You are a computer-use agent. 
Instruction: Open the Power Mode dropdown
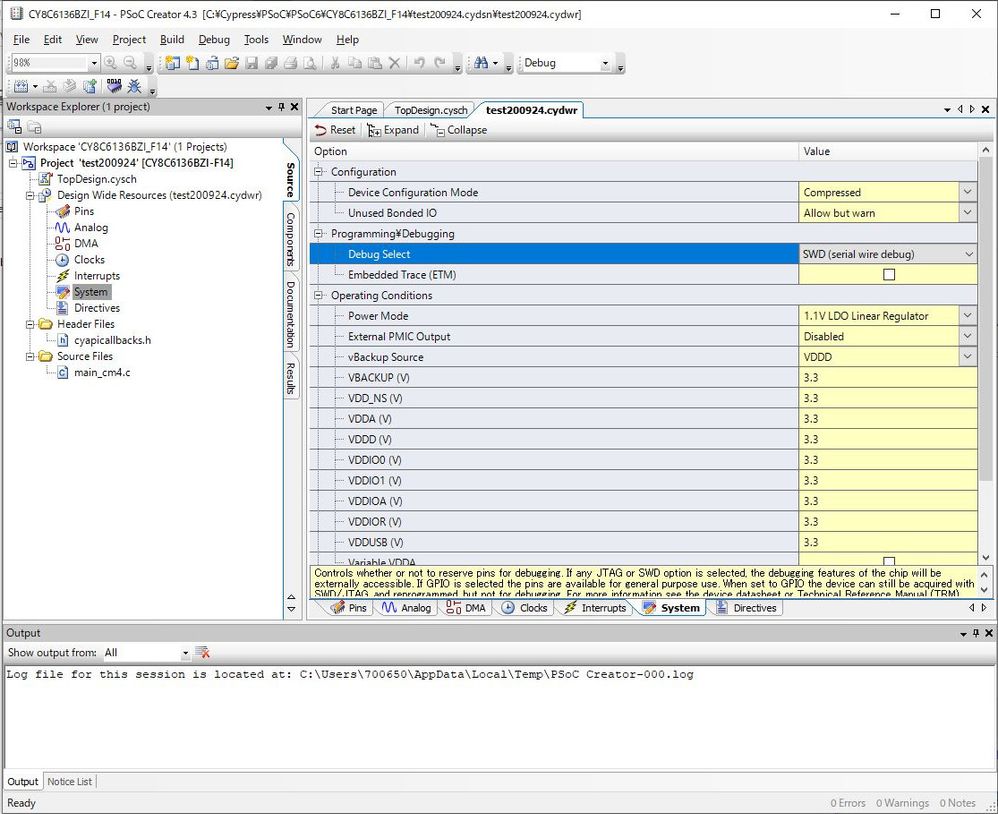click(967, 316)
